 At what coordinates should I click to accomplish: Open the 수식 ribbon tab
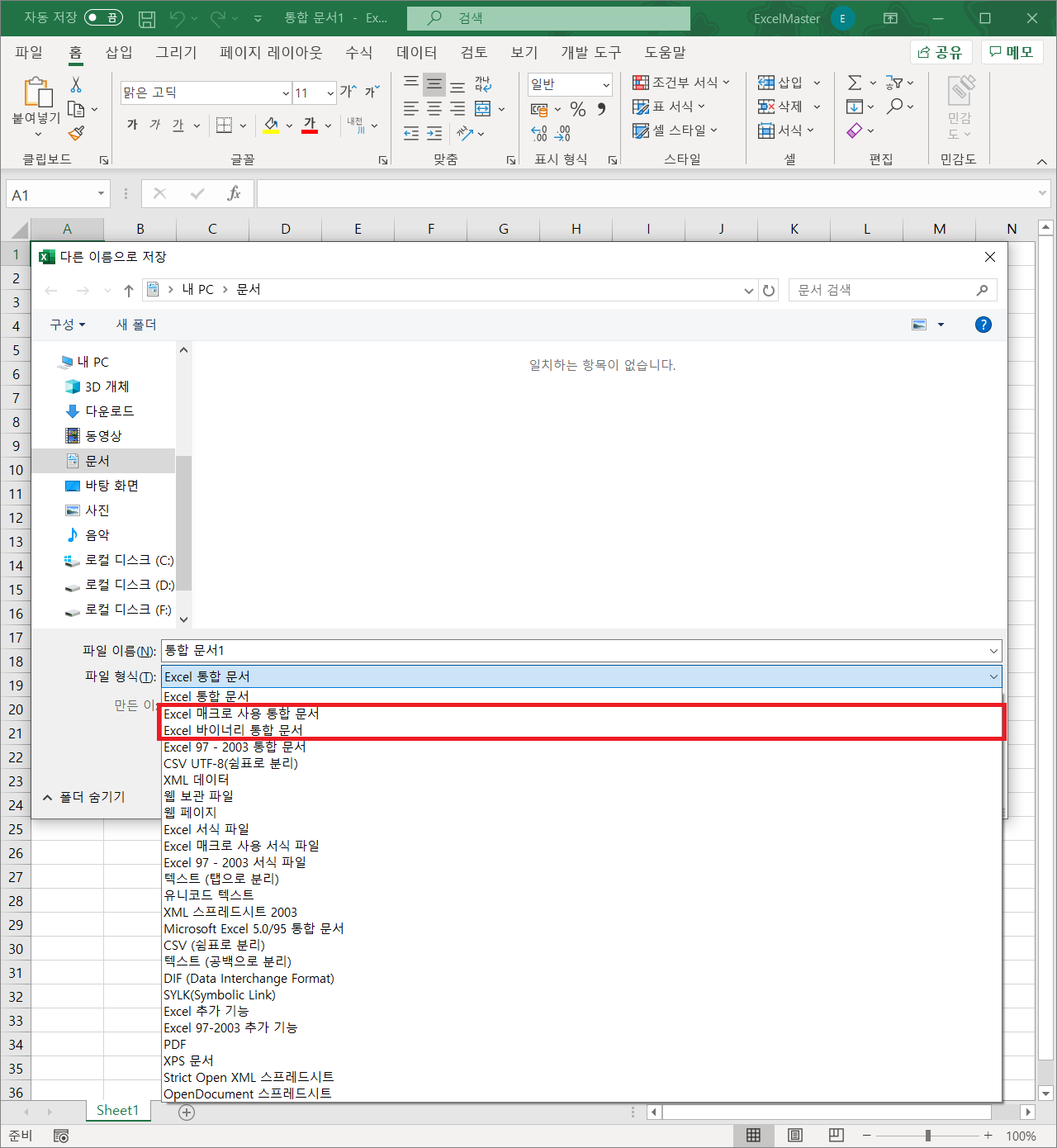pyautogui.click(x=358, y=52)
